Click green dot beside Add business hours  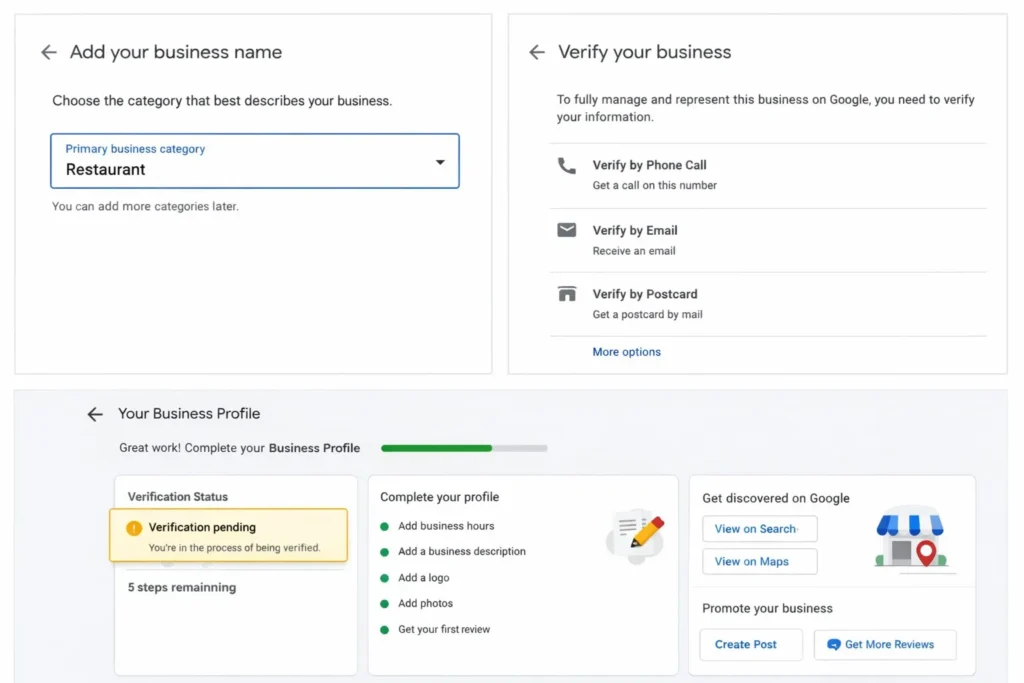pyautogui.click(x=385, y=526)
